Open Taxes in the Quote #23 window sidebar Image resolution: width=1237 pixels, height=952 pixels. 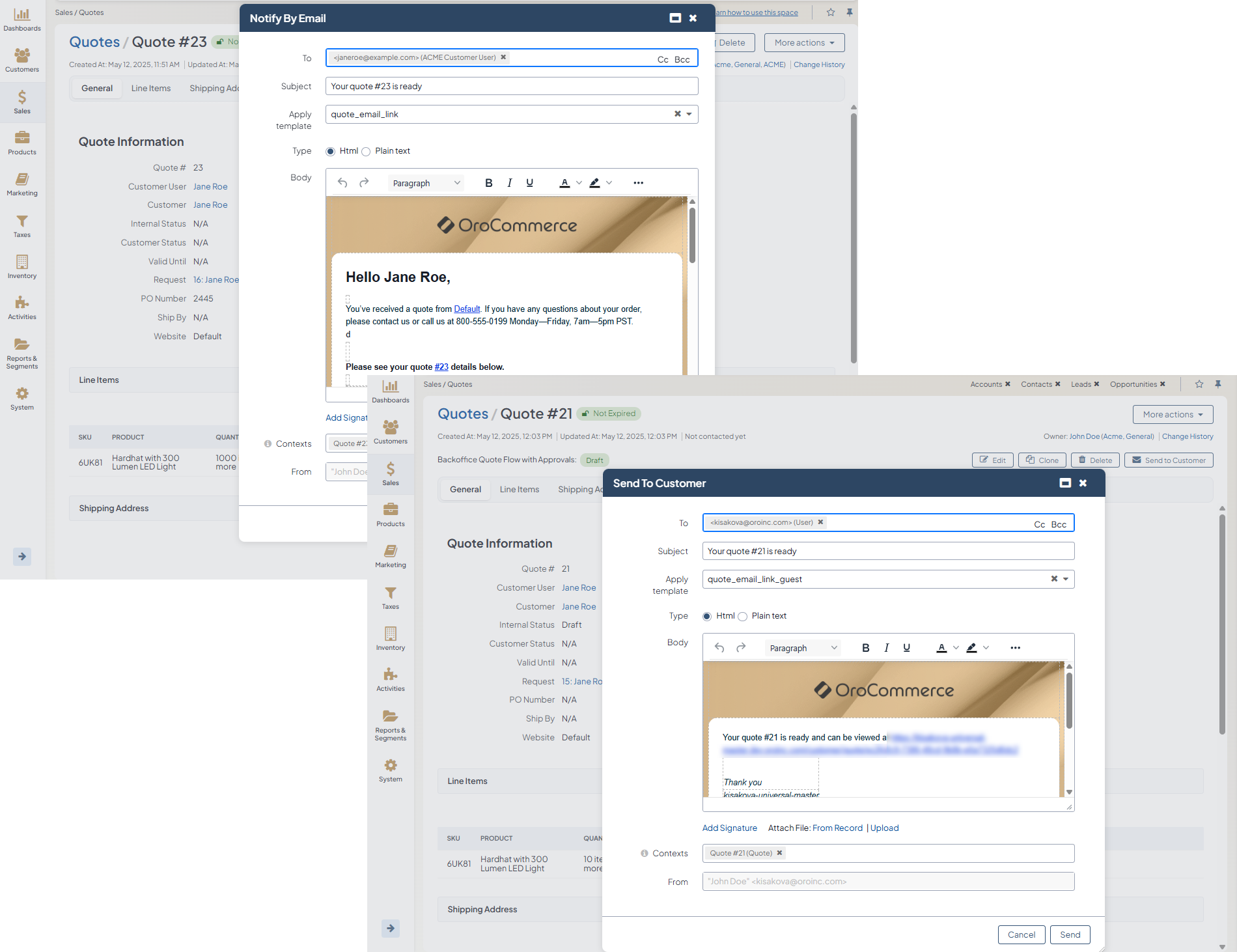pyautogui.click(x=22, y=226)
